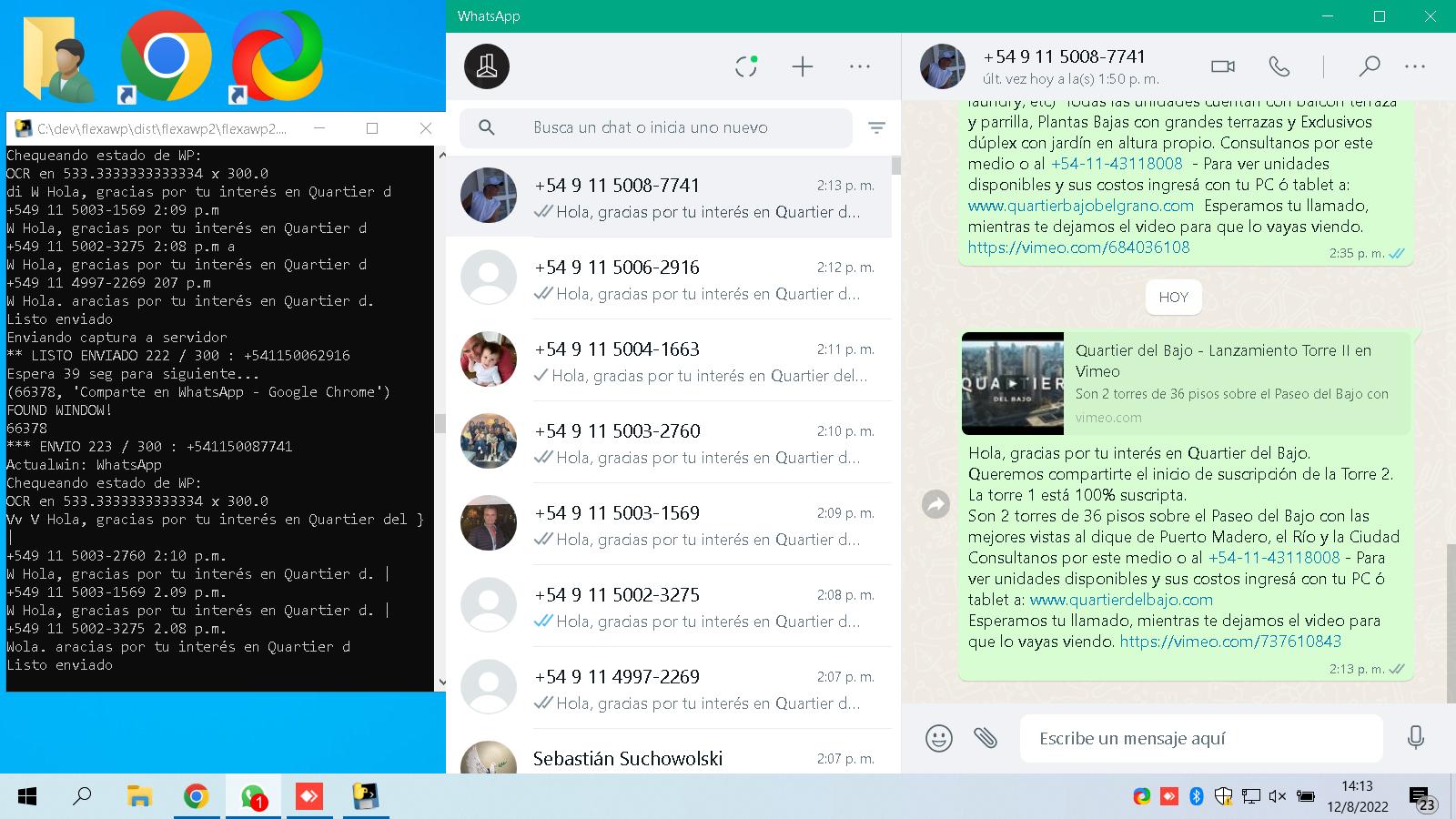Open the vimeo.com/684036108 link
The width and height of the screenshot is (1456, 819).
point(1078,248)
